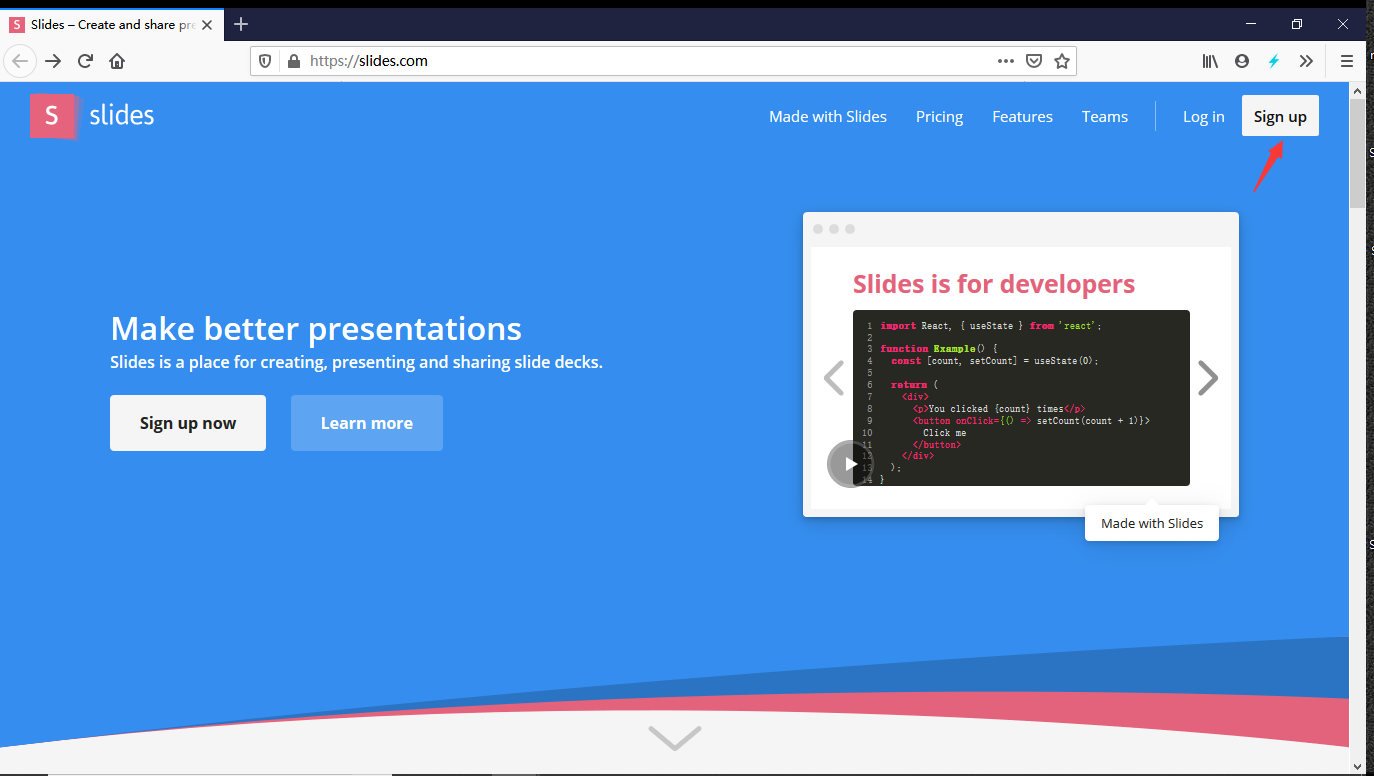The height and width of the screenshot is (776, 1374).
Task: Click the scrollbar up arrow
Action: [x=1357, y=90]
